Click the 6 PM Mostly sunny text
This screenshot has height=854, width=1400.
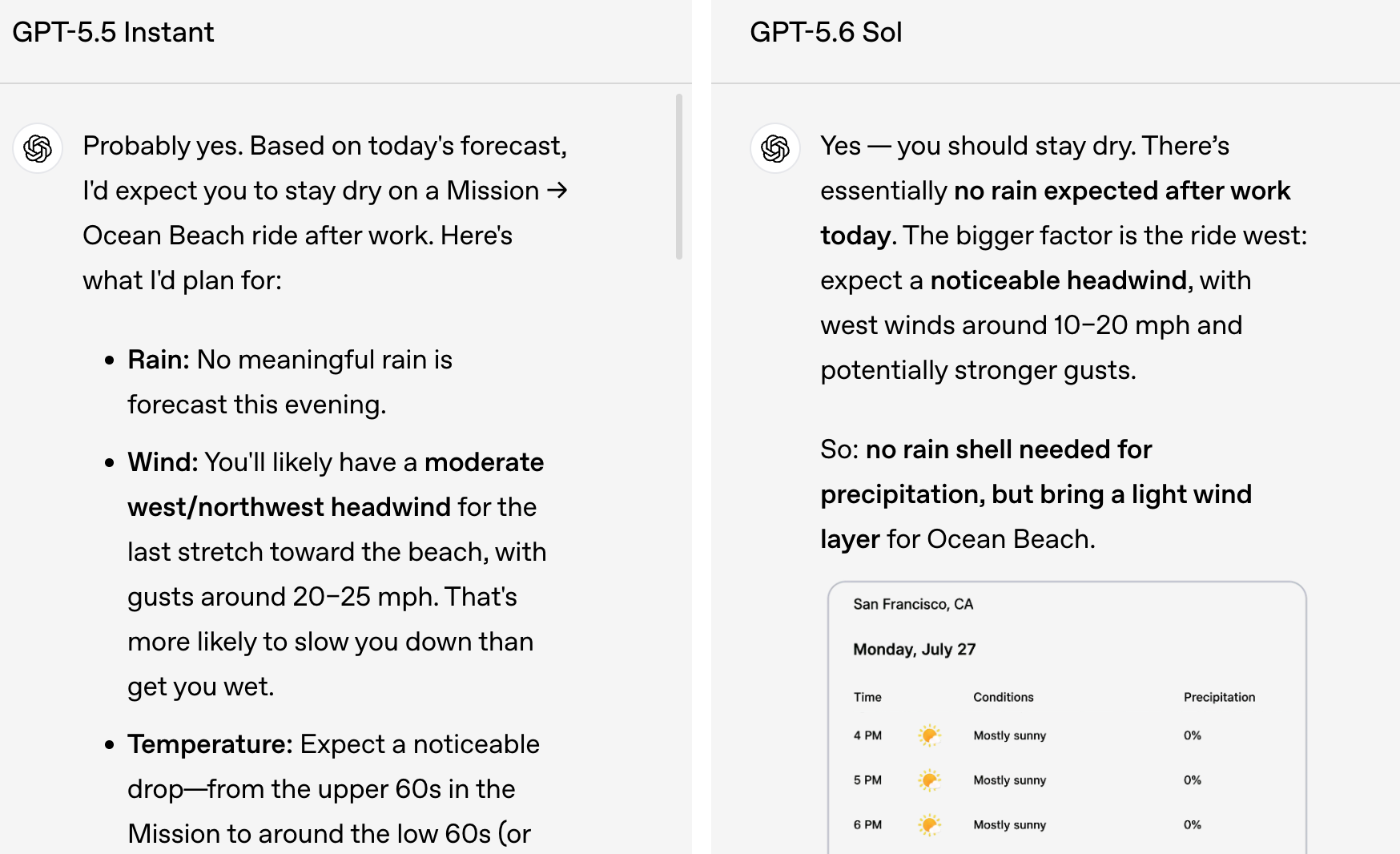pyautogui.click(x=1009, y=825)
